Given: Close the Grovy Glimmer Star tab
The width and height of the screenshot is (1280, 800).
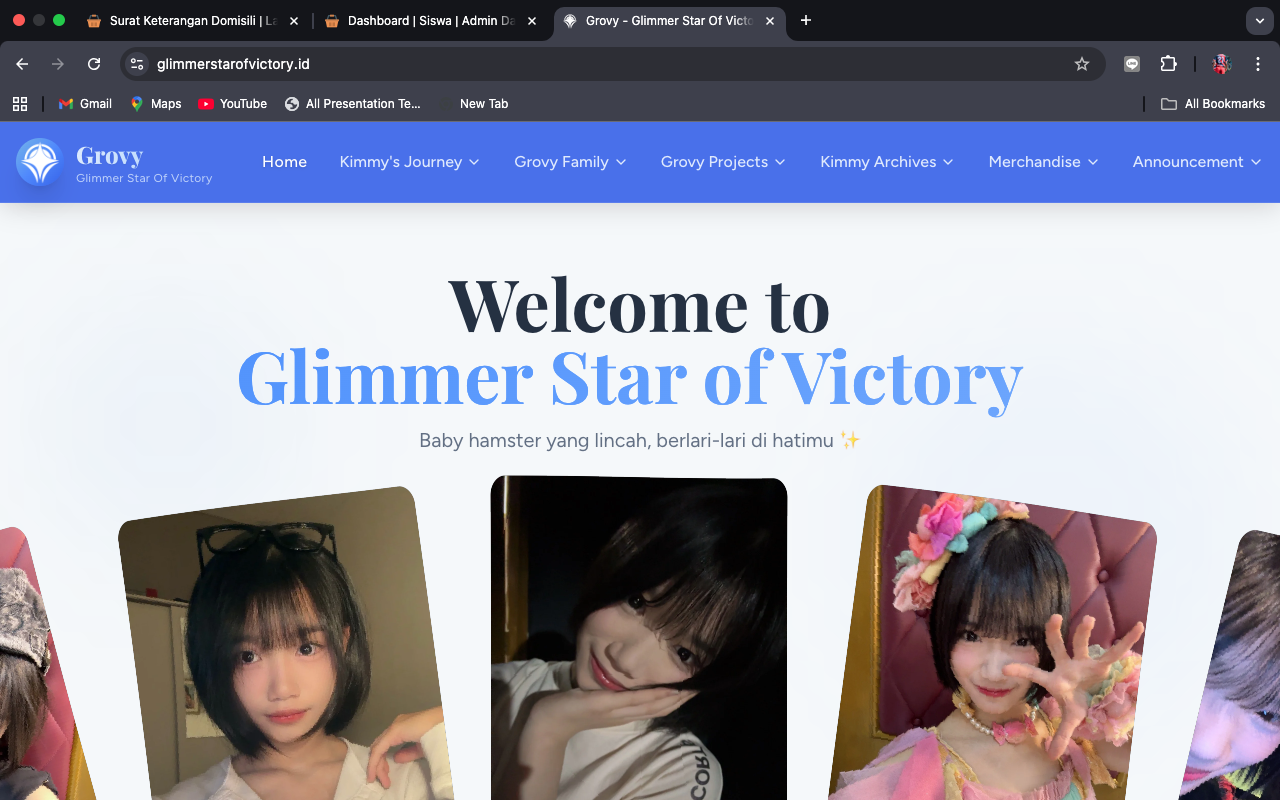Looking at the screenshot, I should [769, 21].
